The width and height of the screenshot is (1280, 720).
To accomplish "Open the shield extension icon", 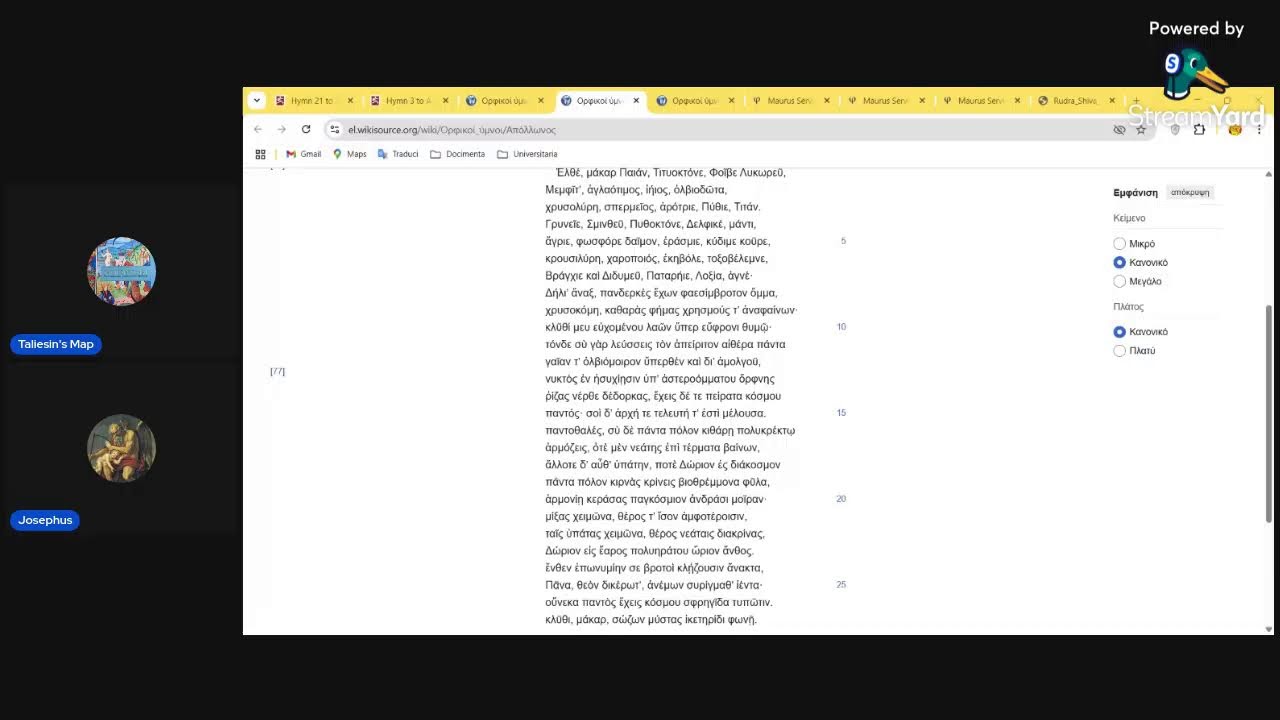I will (1175, 129).
